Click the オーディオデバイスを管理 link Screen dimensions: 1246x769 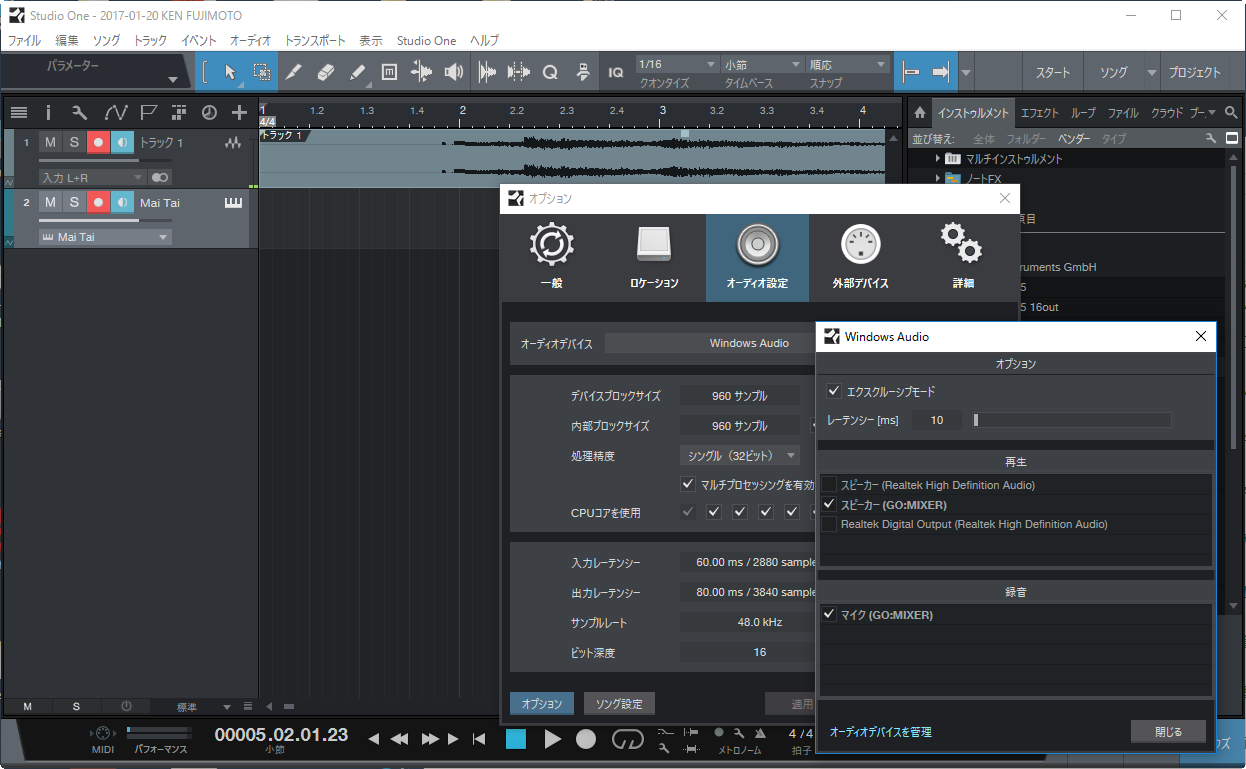881,733
